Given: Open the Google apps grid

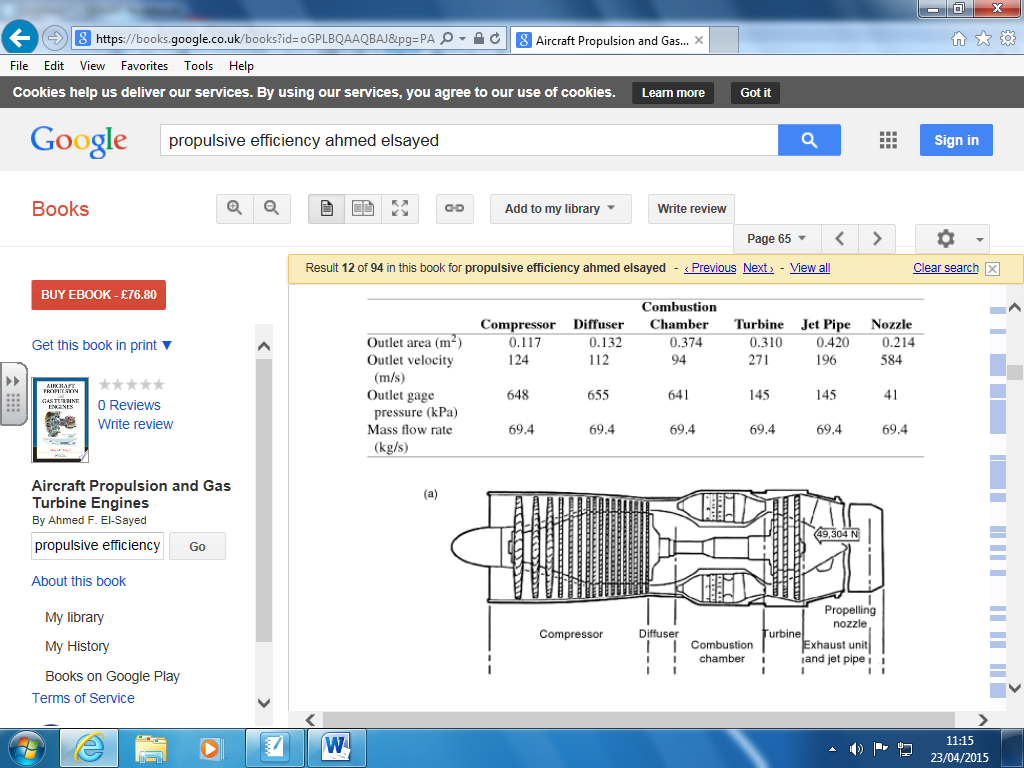Looking at the screenshot, I should [x=888, y=140].
